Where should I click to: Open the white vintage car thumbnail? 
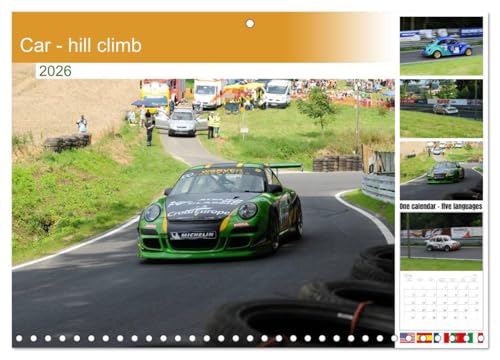pos(441,242)
